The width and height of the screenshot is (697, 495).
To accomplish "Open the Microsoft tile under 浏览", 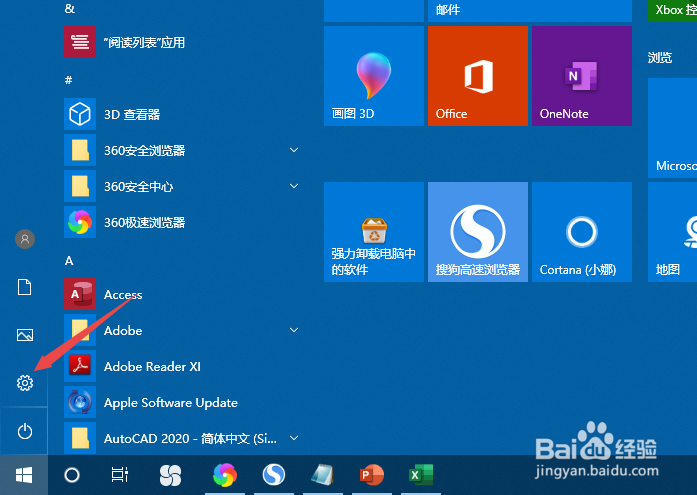I will (673, 128).
